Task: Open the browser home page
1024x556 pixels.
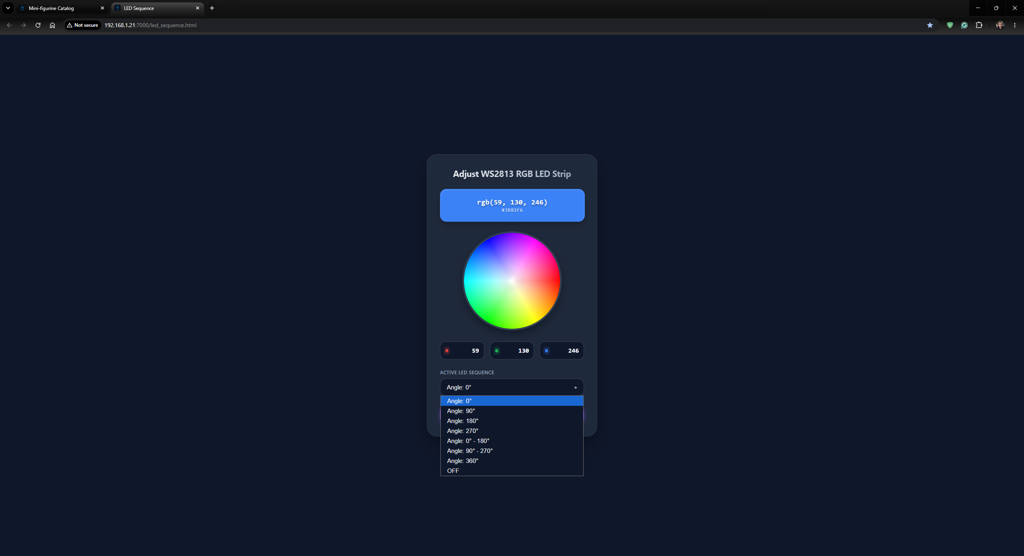Action: click(52, 25)
